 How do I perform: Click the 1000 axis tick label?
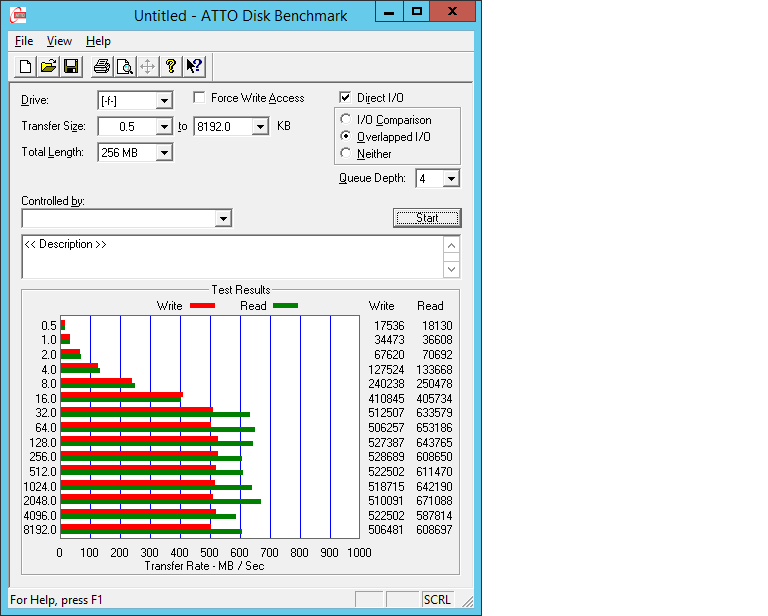coord(359,553)
